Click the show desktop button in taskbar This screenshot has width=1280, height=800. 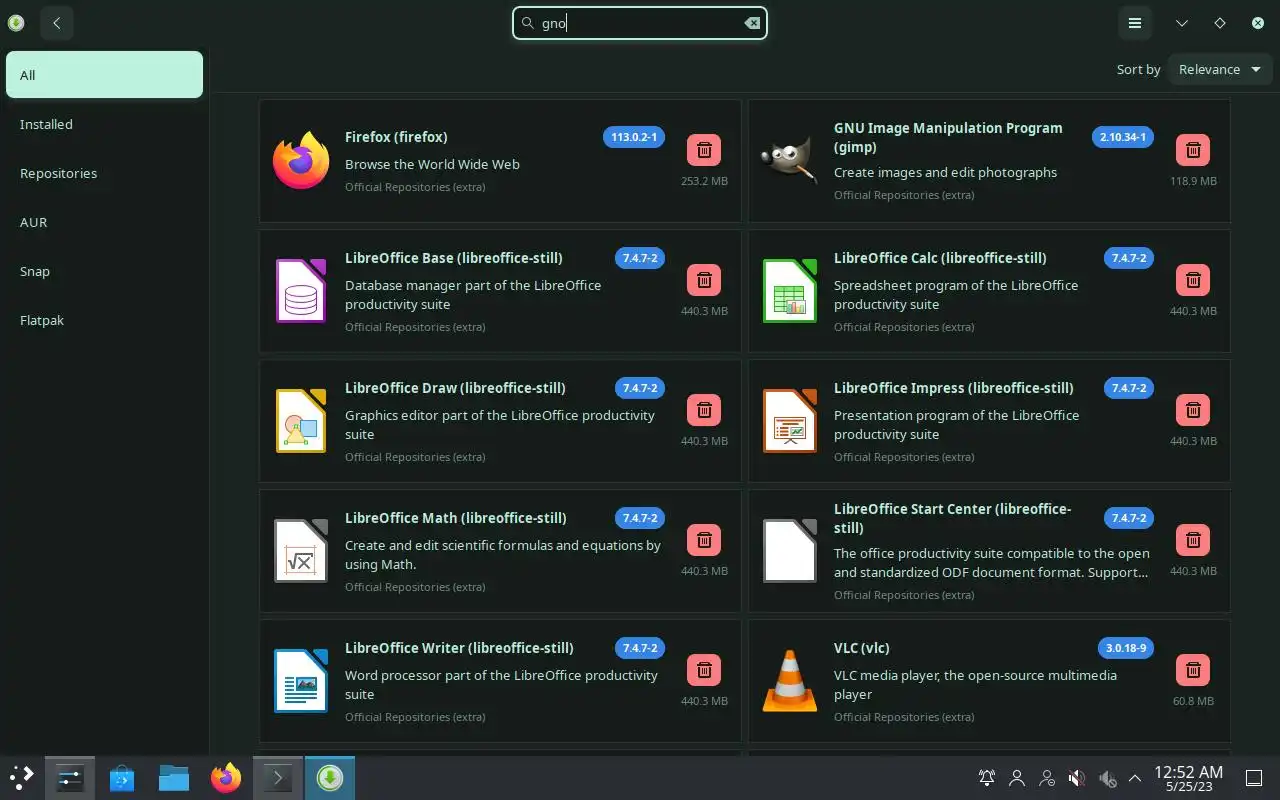[1254, 778]
